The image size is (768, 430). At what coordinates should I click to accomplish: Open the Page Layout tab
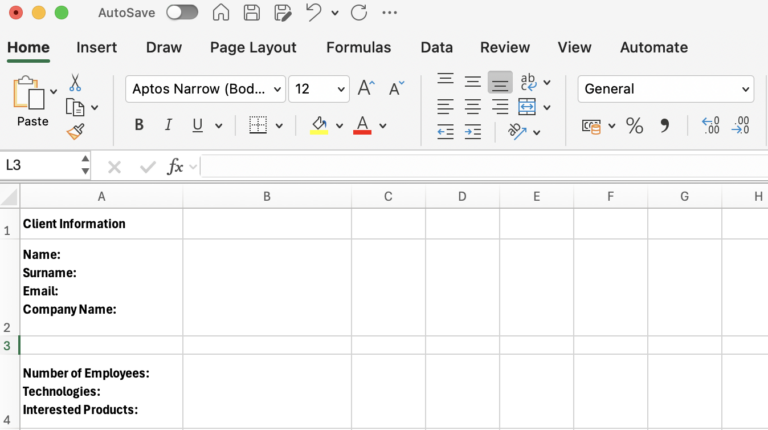coord(253,48)
